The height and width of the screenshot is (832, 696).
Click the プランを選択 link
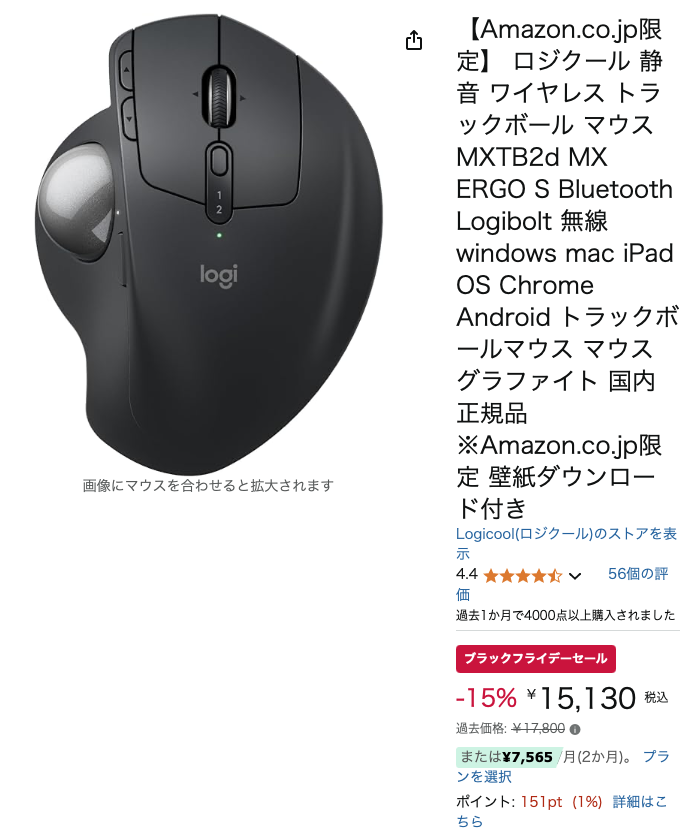(562, 767)
